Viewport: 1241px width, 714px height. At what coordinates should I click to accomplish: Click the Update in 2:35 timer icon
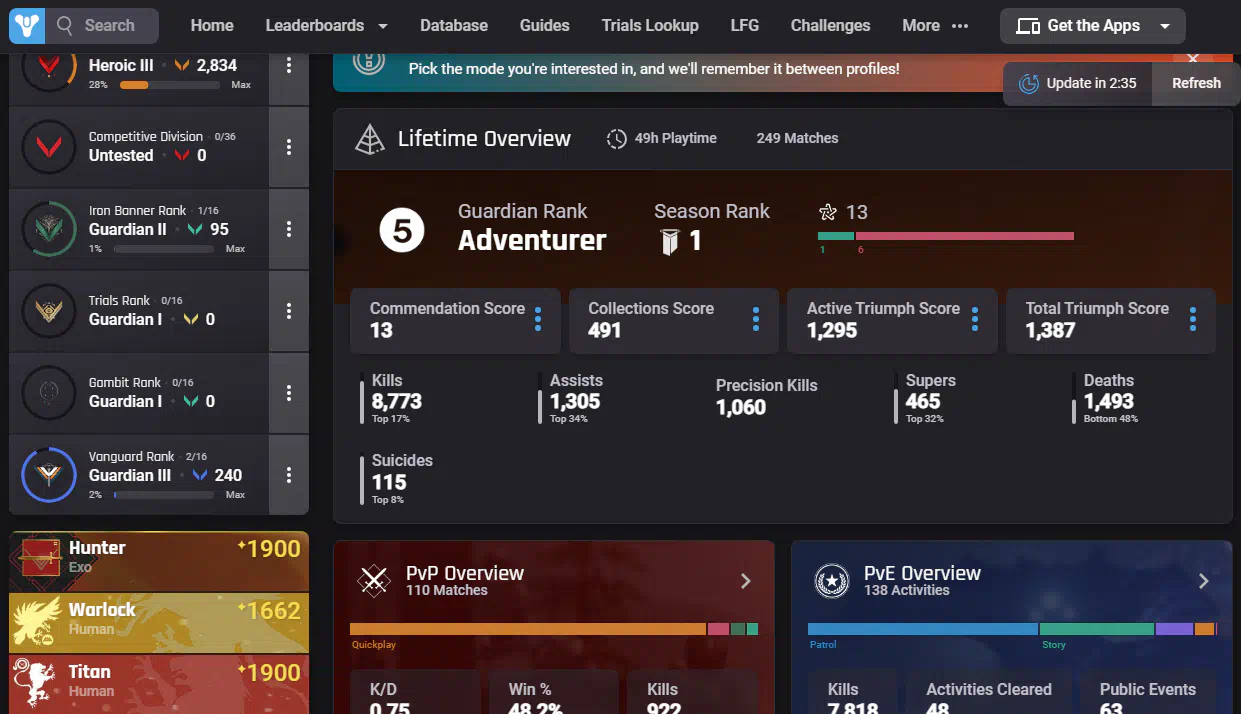coord(1028,83)
